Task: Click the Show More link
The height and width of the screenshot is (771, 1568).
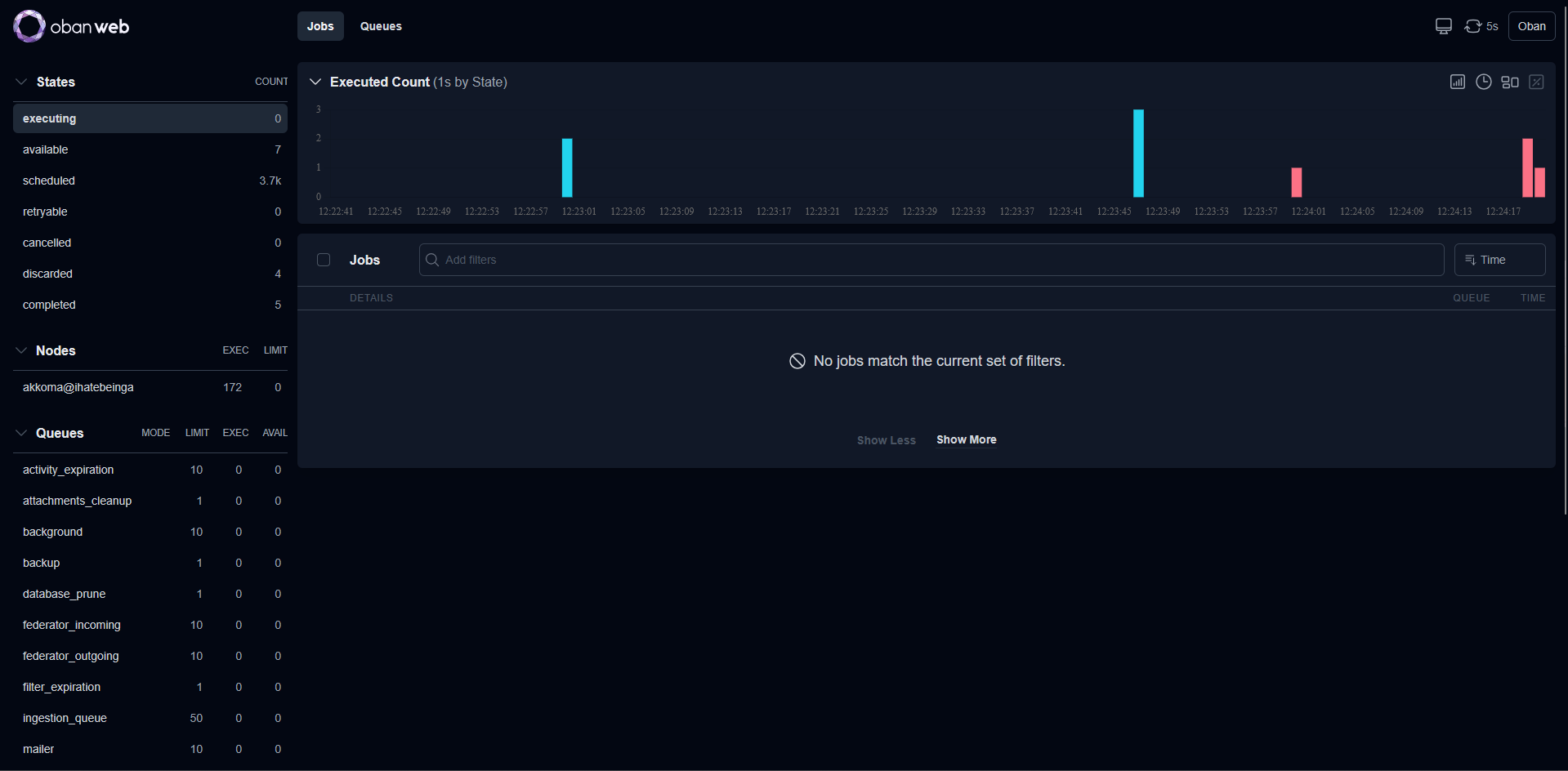Action: click(x=966, y=439)
